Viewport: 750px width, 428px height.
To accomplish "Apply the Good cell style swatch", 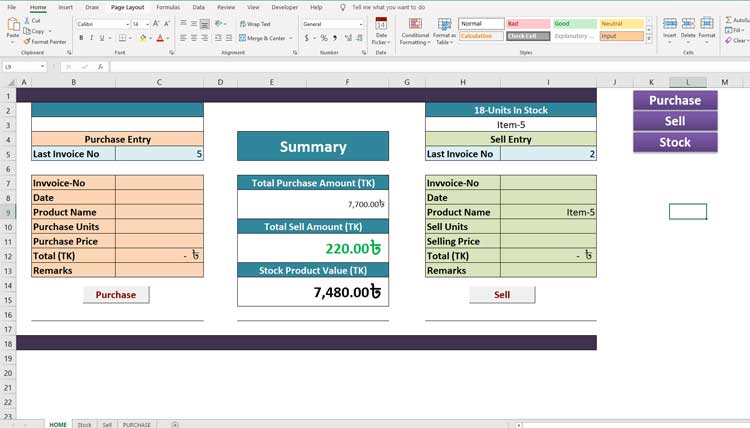I will (572, 24).
